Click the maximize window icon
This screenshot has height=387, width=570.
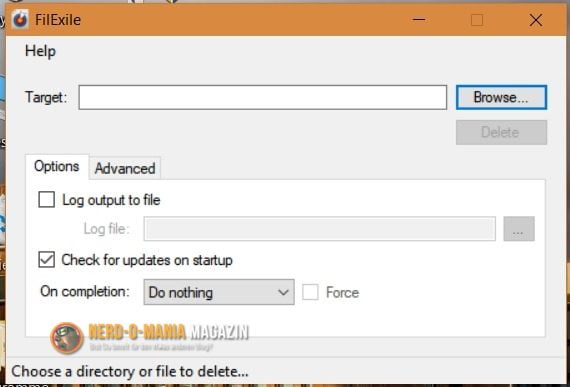[x=477, y=20]
